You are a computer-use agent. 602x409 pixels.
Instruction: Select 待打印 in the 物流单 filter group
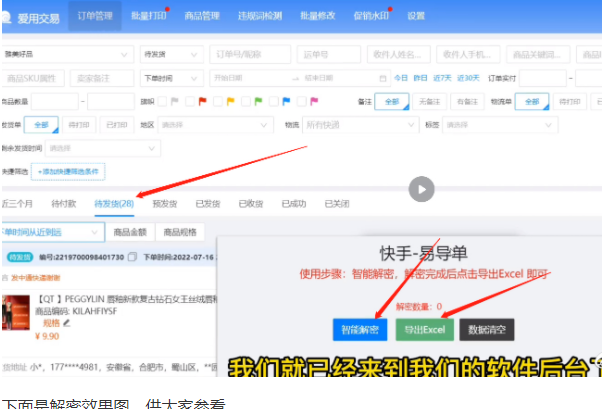(x=570, y=101)
